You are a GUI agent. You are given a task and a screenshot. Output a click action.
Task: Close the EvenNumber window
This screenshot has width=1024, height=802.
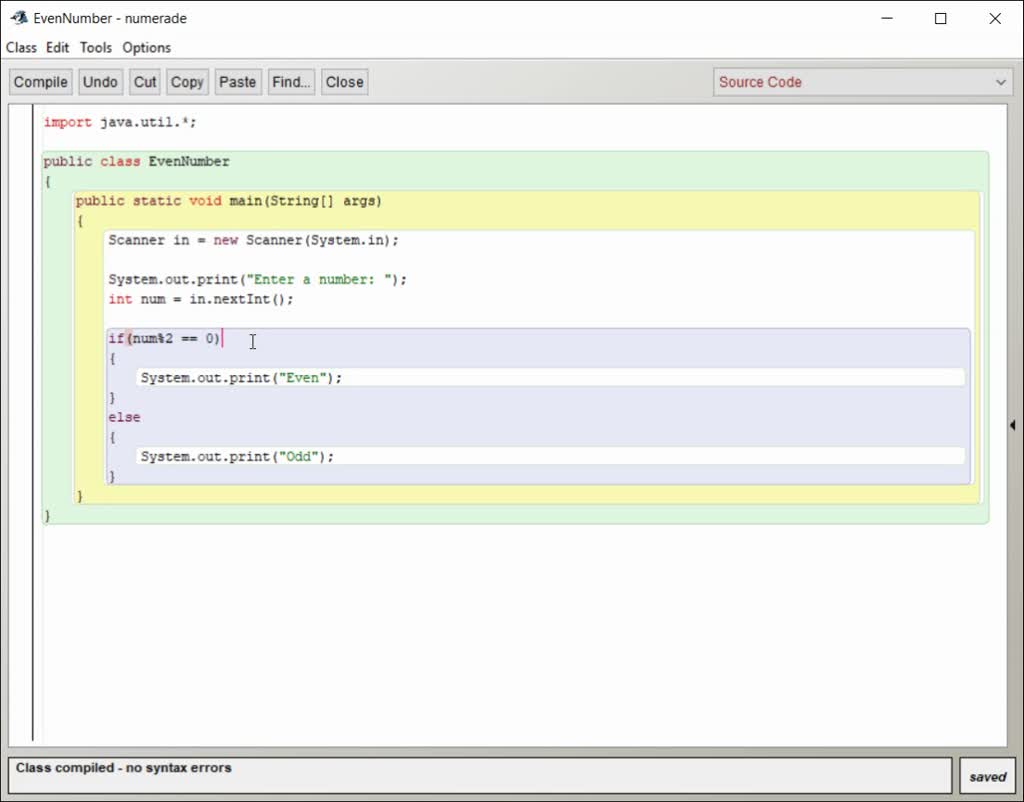995,18
